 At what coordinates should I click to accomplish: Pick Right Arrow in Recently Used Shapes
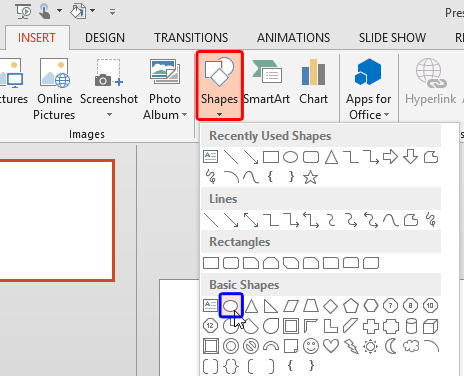[x=390, y=157]
